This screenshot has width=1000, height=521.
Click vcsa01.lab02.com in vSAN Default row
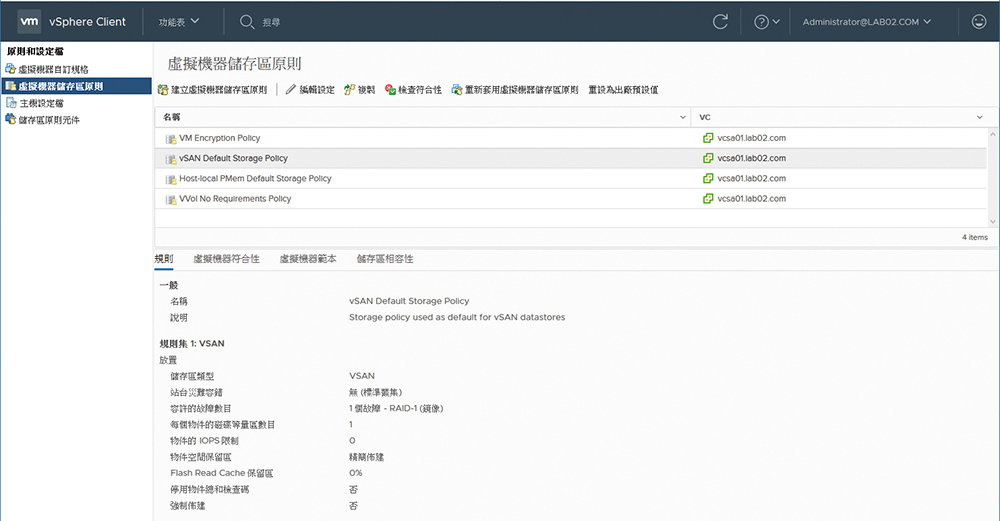[x=751, y=158]
